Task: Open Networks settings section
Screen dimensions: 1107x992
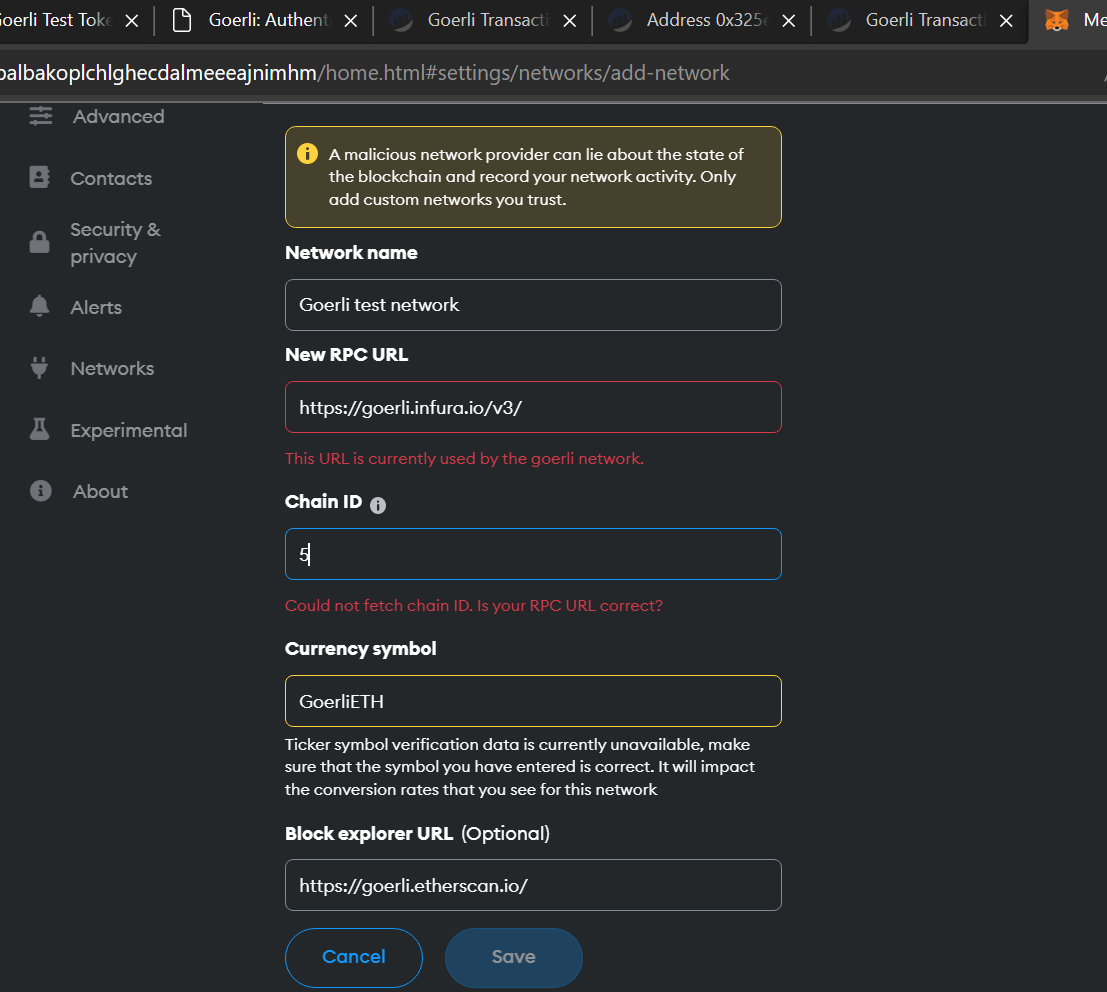Action: [112, 369]
